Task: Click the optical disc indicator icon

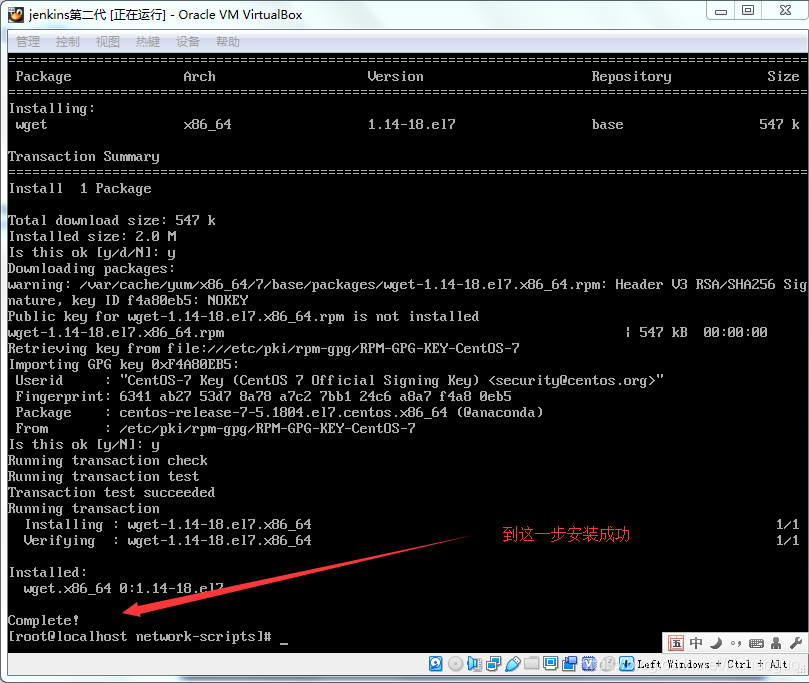Action: [x=455, y=664]
